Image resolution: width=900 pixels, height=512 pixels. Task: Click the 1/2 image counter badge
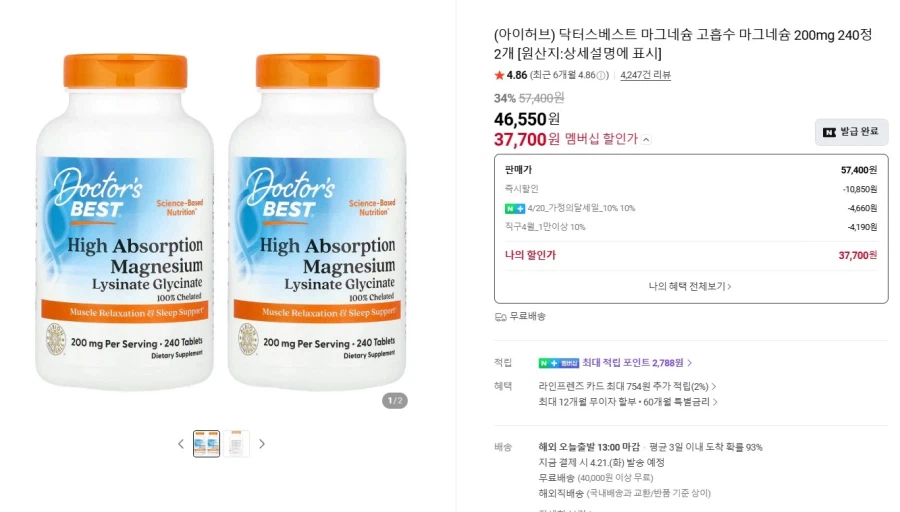(395, 401)
